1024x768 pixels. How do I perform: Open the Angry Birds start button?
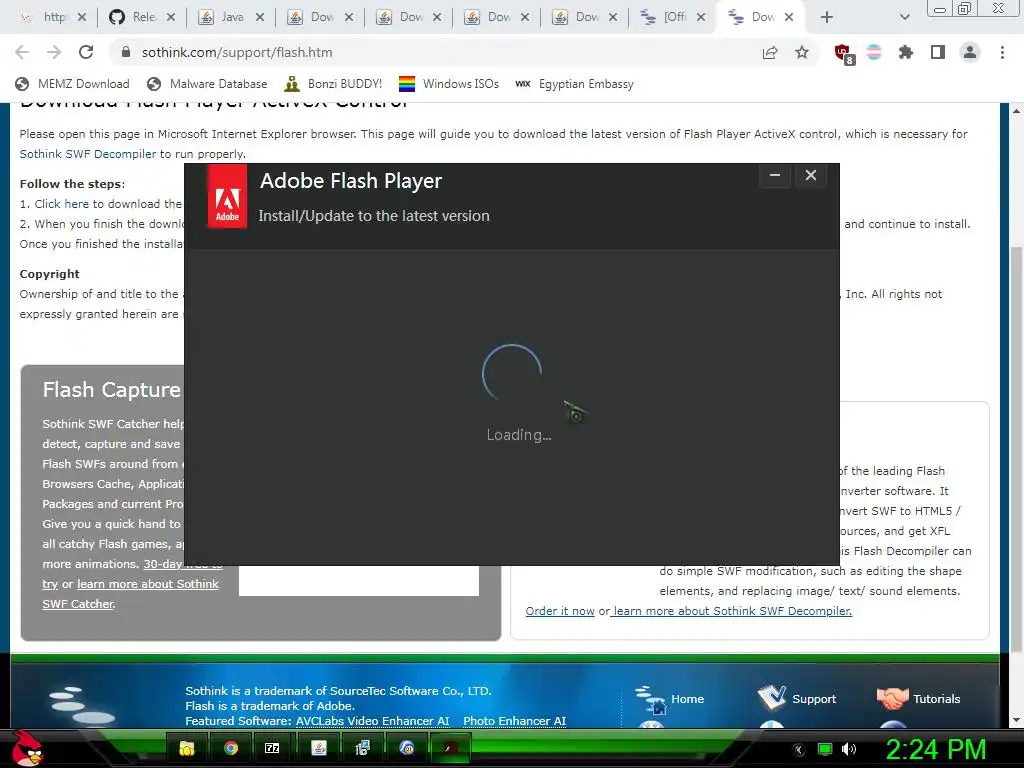click(x=27, y=748)
